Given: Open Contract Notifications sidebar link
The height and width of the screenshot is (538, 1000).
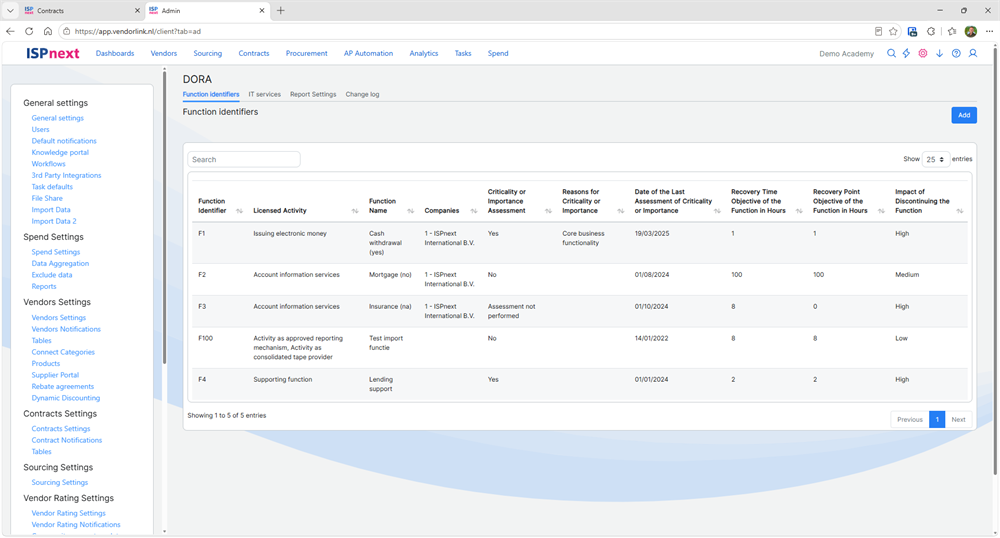Looking at the screenshot, I should 66,440.
